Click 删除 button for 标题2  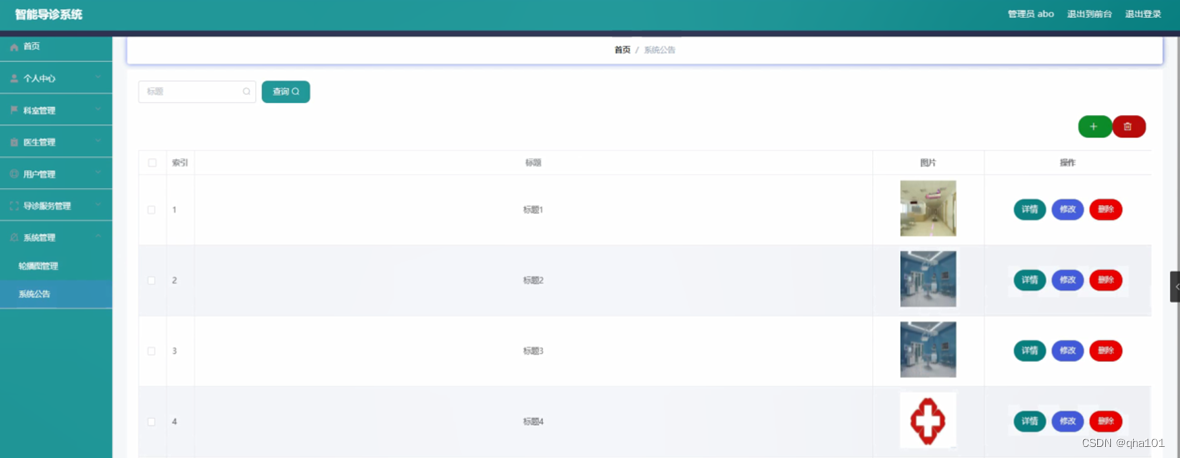[x=1105, y=281]
